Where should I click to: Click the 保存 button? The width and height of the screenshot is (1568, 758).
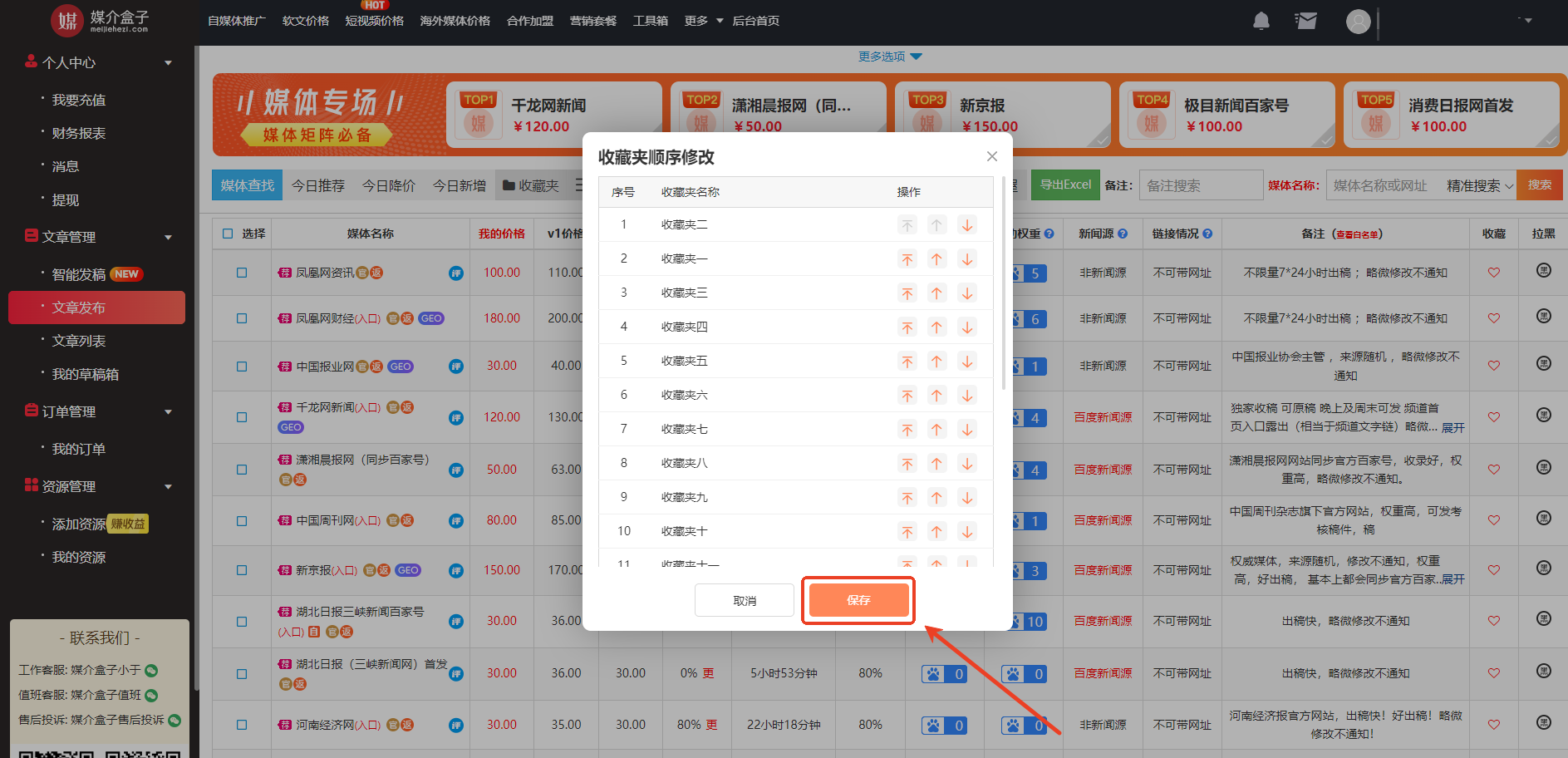858,600
